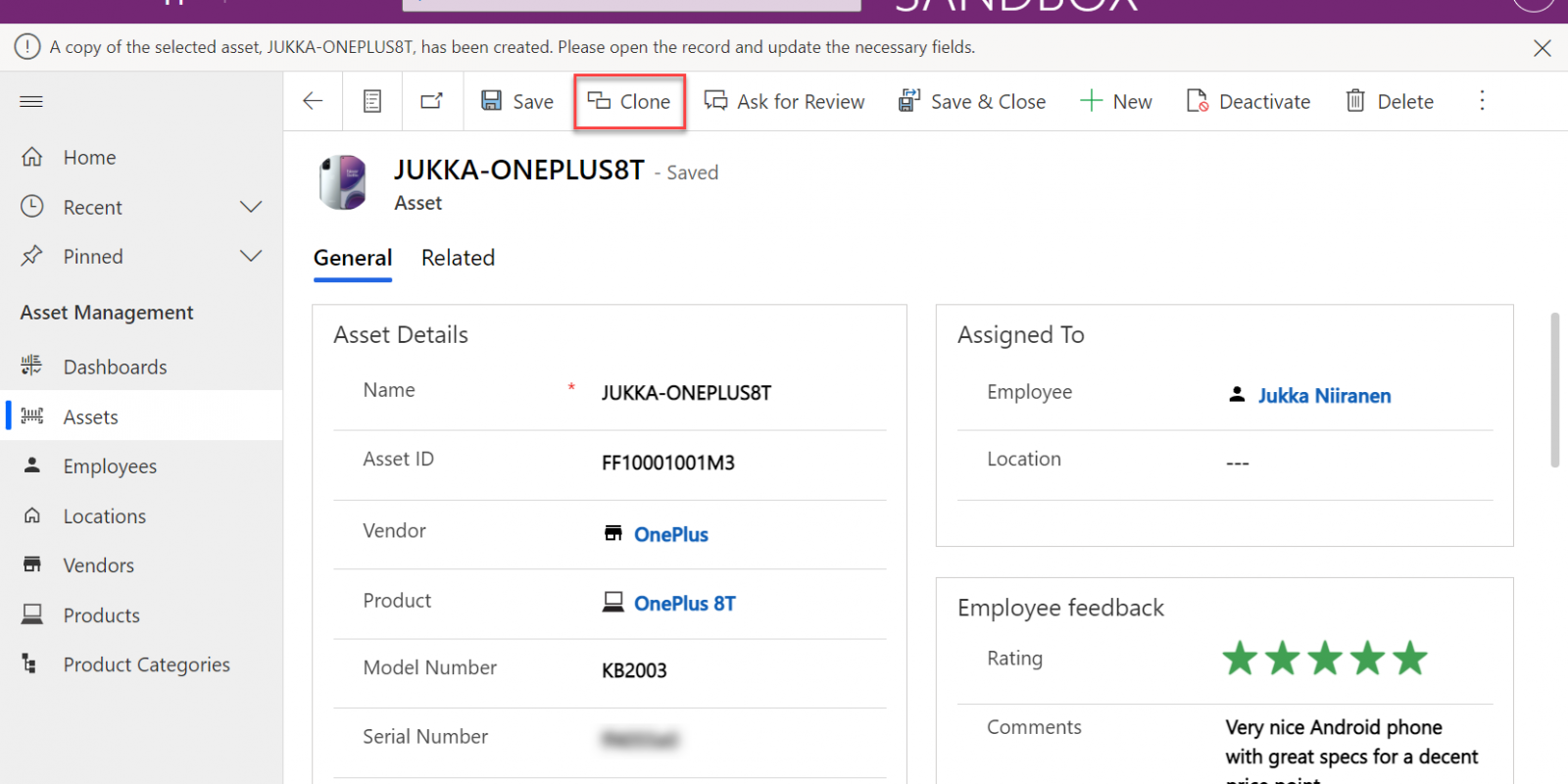The image size is (1568, 784).
Task: Click the Employees person icon
Action: (x=32, y=465)
